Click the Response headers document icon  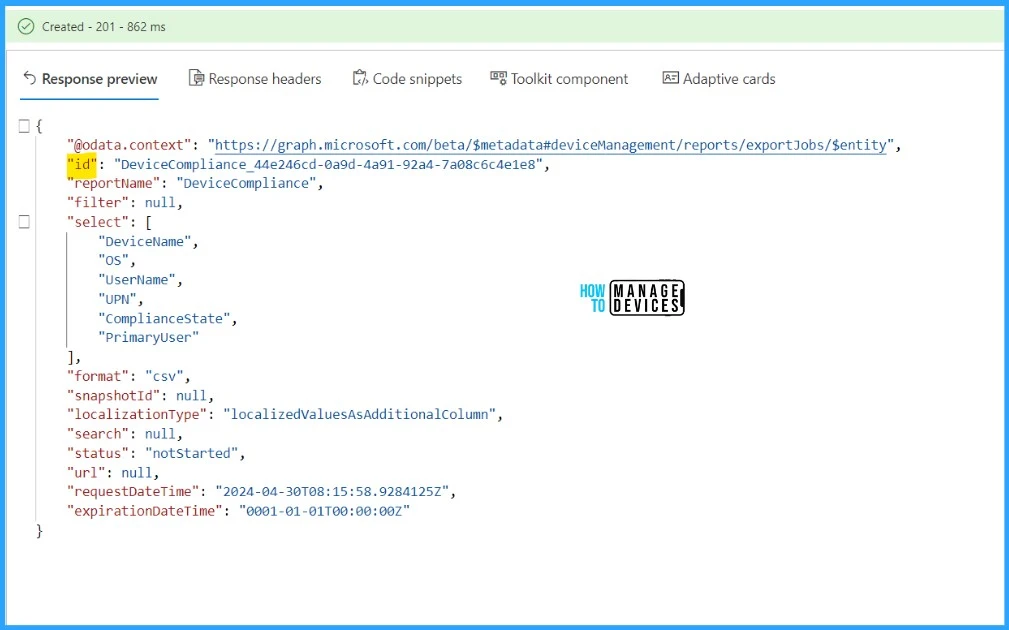point(196,78)
